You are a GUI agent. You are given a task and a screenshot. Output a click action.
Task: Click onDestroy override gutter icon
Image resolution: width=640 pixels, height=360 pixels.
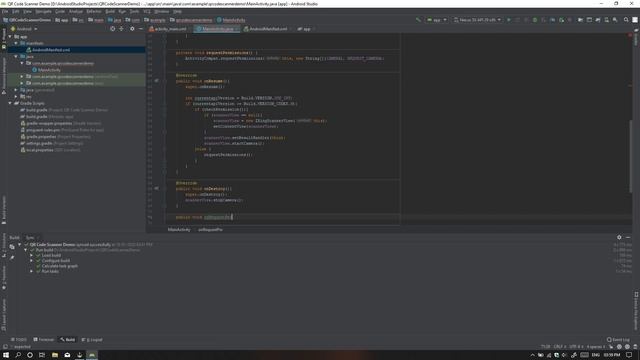point(156,189)
